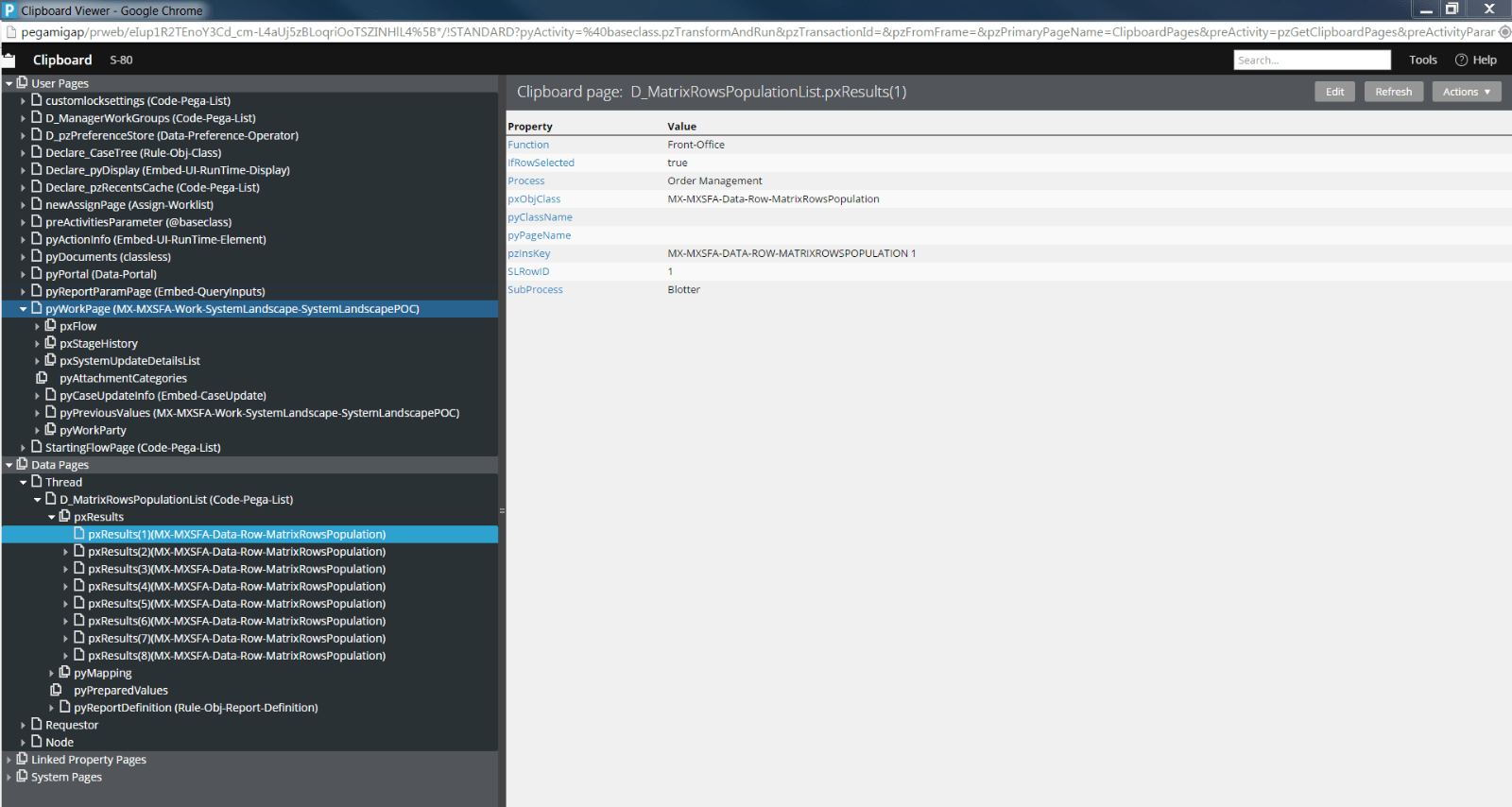
Task: Click the pyPageName property link
Action: 539,235
